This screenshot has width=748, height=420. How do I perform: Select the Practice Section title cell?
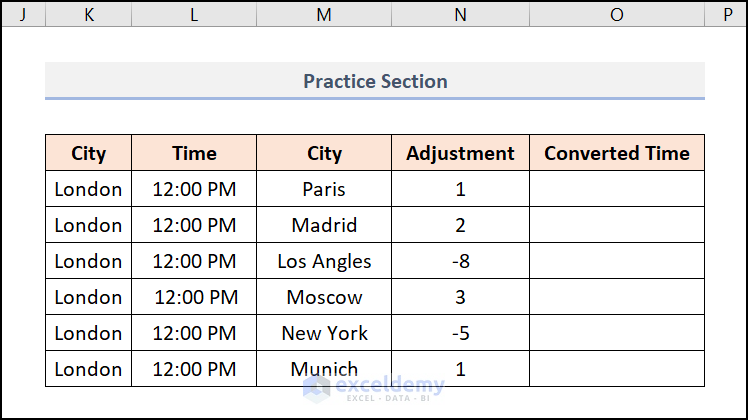tap(375, 81)
